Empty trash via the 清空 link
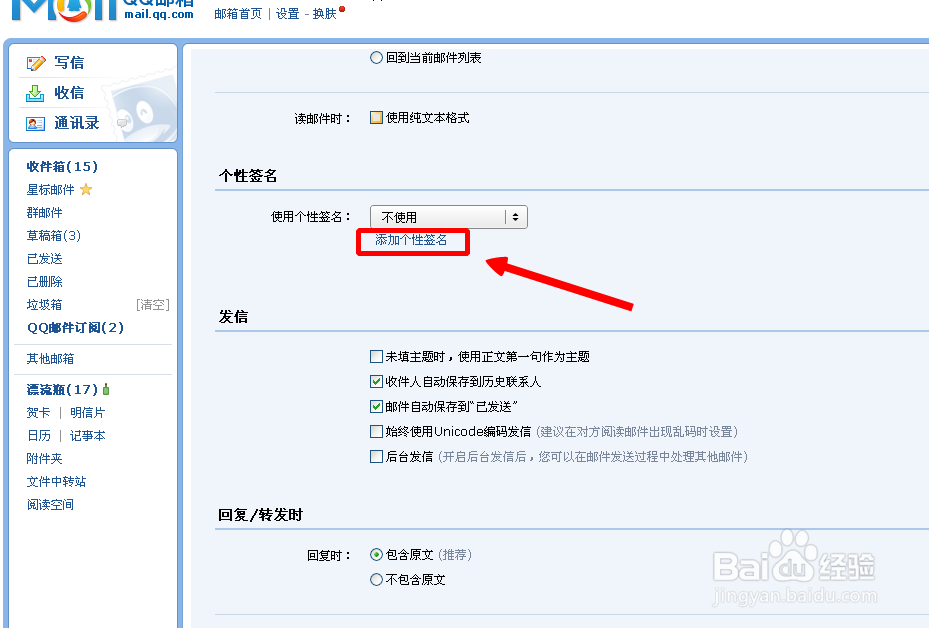 [x=152, y=304]
